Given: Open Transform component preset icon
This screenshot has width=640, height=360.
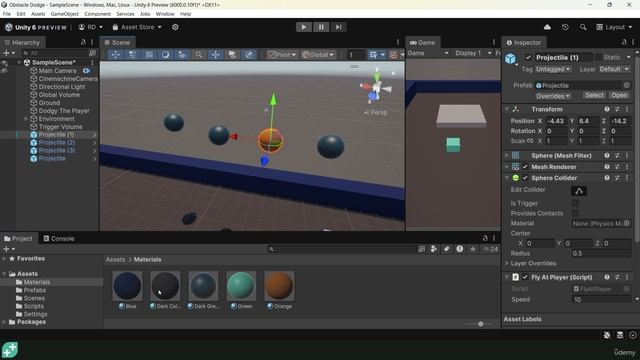Looking at the screenshot, I should 617,109.
